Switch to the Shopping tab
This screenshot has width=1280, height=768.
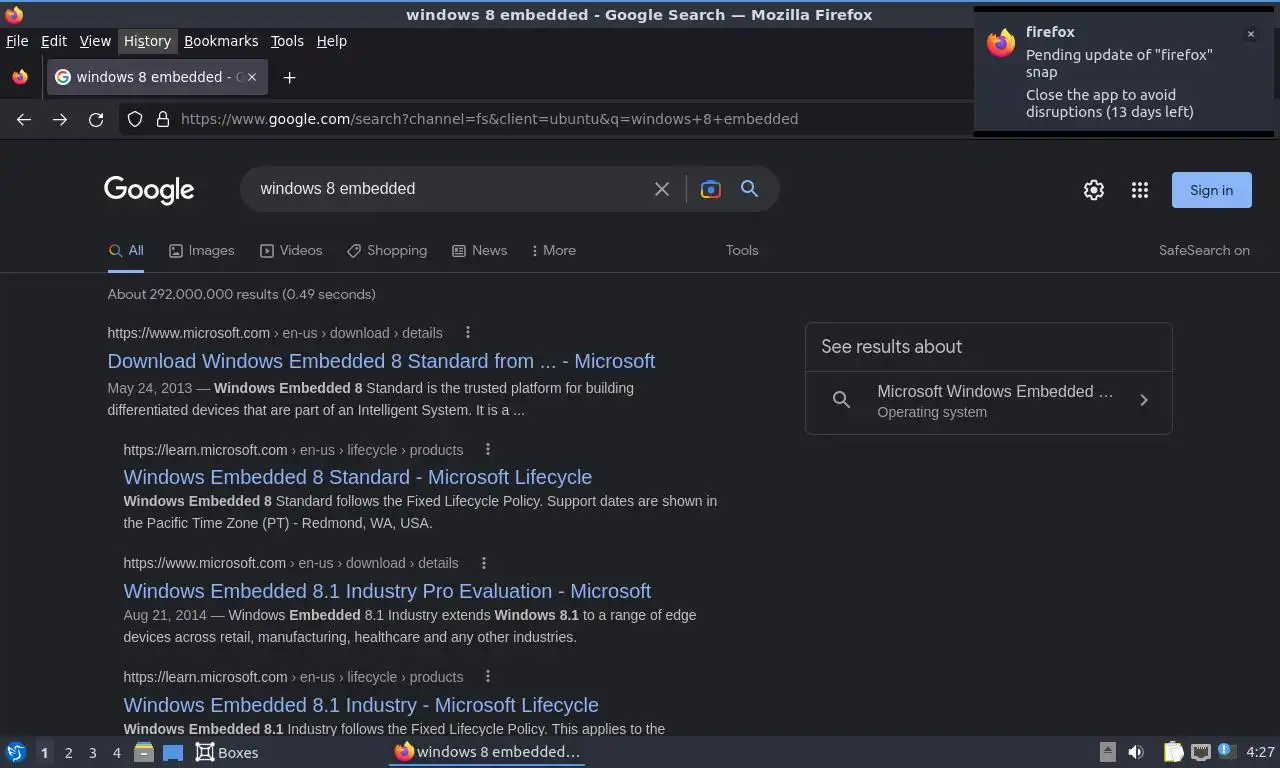pos(387,251)
